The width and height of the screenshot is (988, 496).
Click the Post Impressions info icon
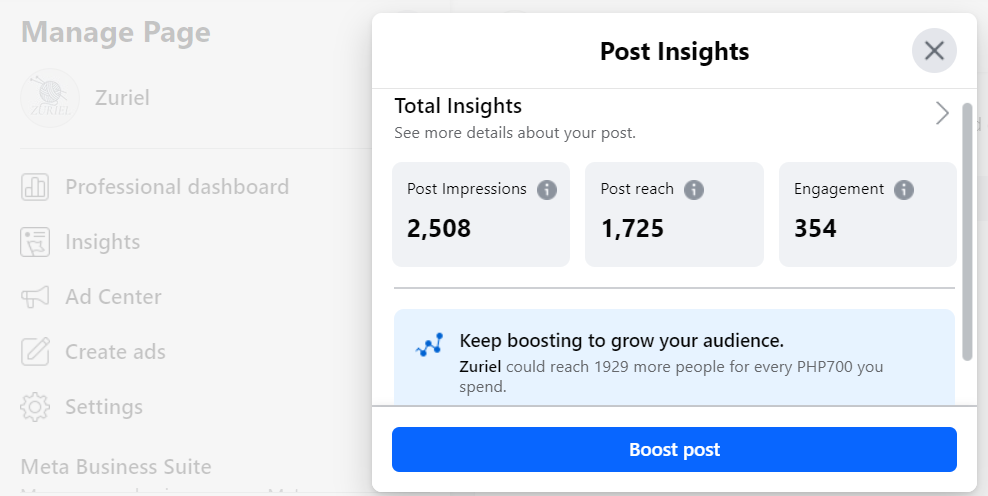[547, 190]
